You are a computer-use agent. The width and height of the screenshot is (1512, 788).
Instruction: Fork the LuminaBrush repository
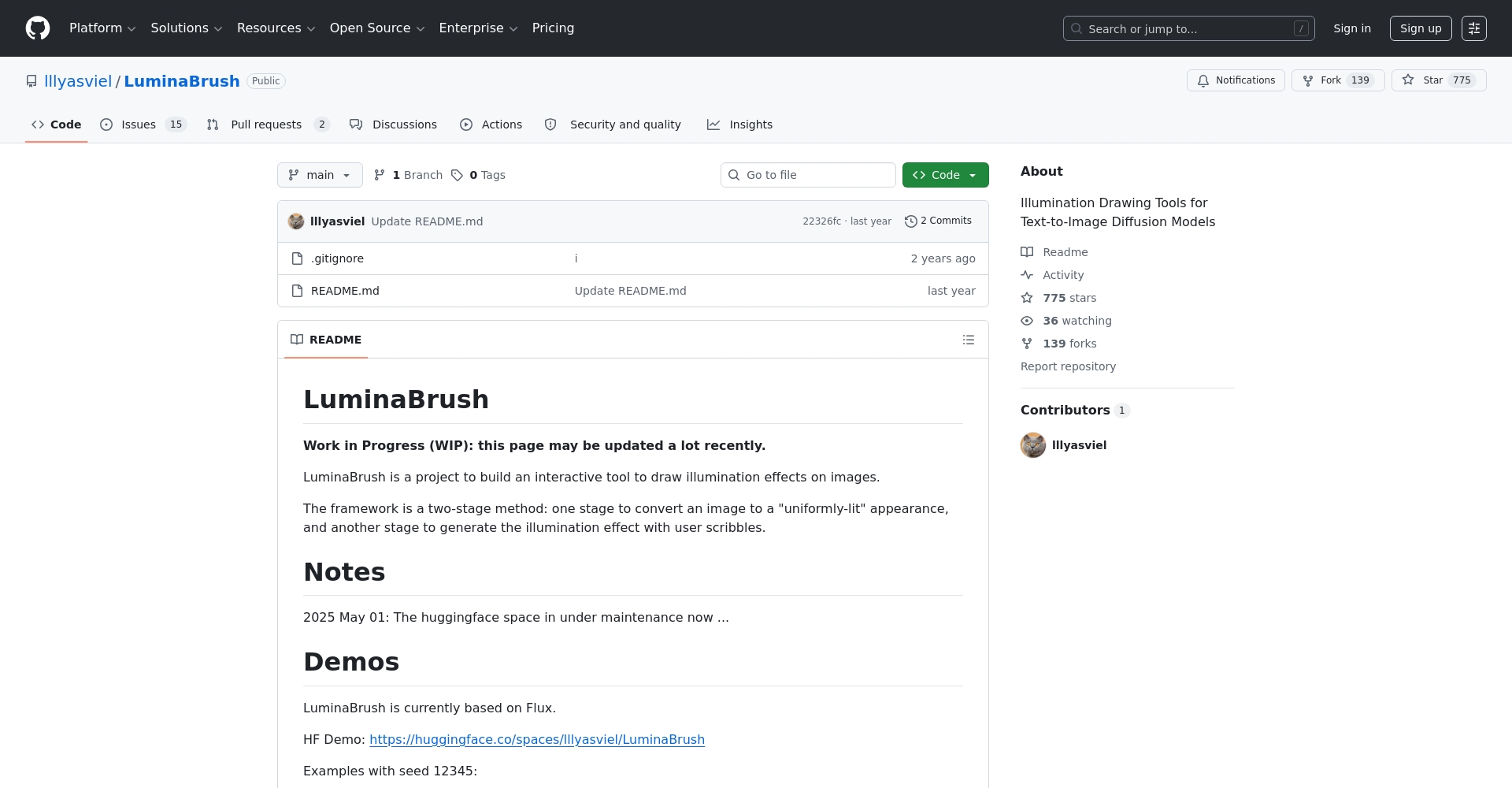click(x=1337, y=80)
